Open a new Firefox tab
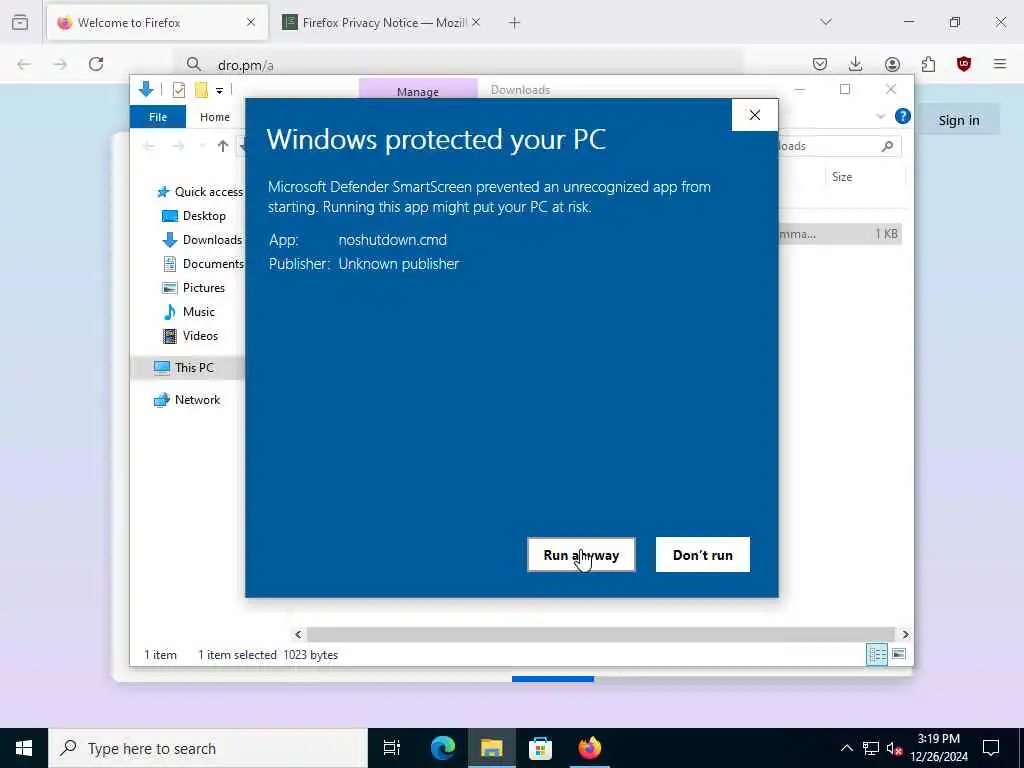This screenshot has height=768, width=1024. 515,23
